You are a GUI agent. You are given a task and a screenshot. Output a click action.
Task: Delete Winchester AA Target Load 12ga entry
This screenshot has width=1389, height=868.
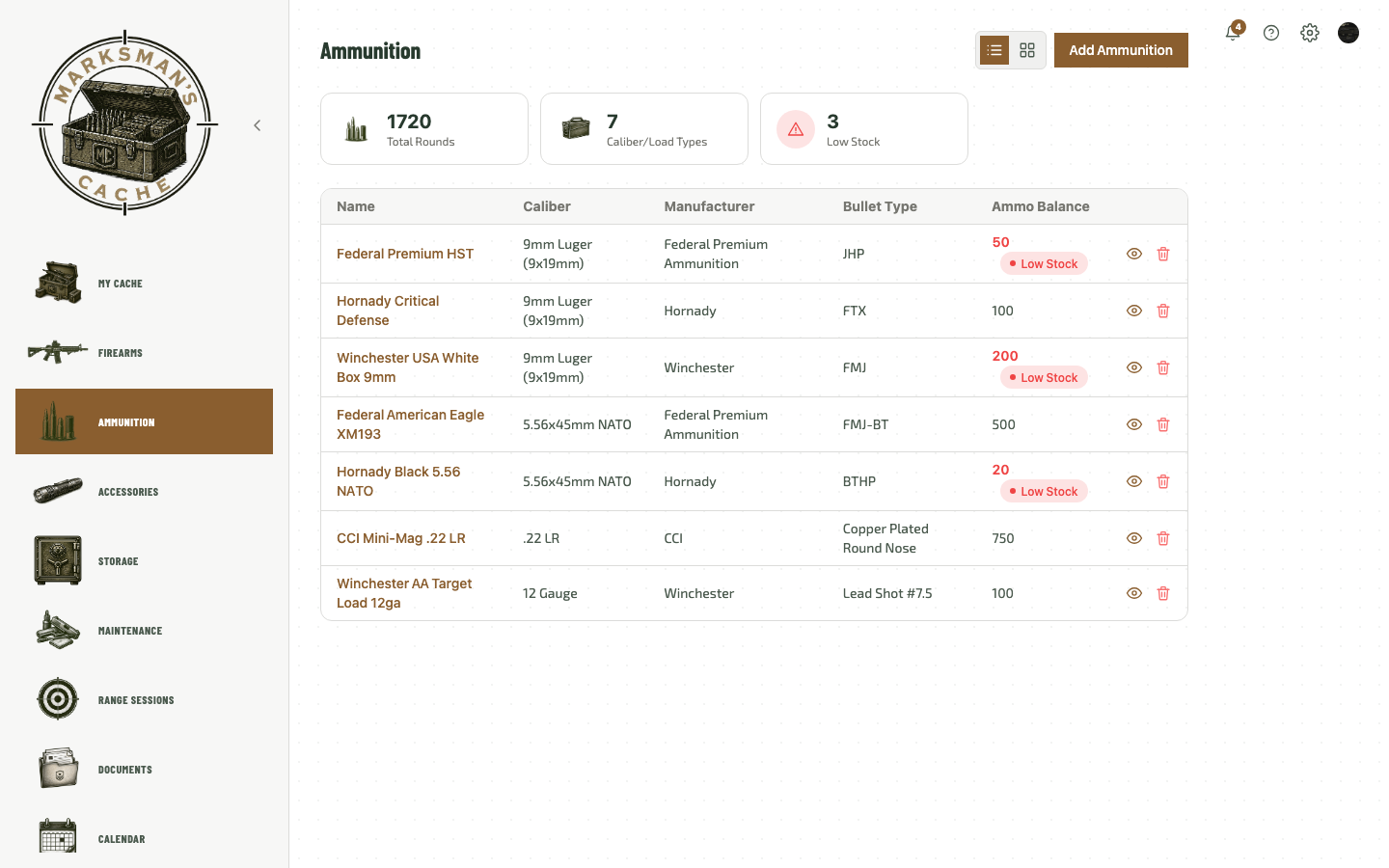click(x=1163, y=593)
